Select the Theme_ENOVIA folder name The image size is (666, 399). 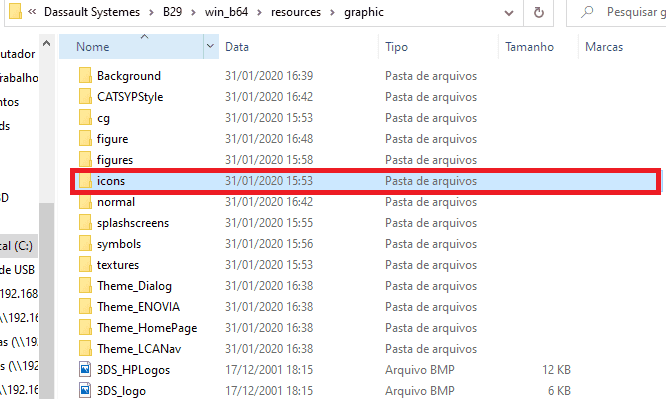[138, 307]
